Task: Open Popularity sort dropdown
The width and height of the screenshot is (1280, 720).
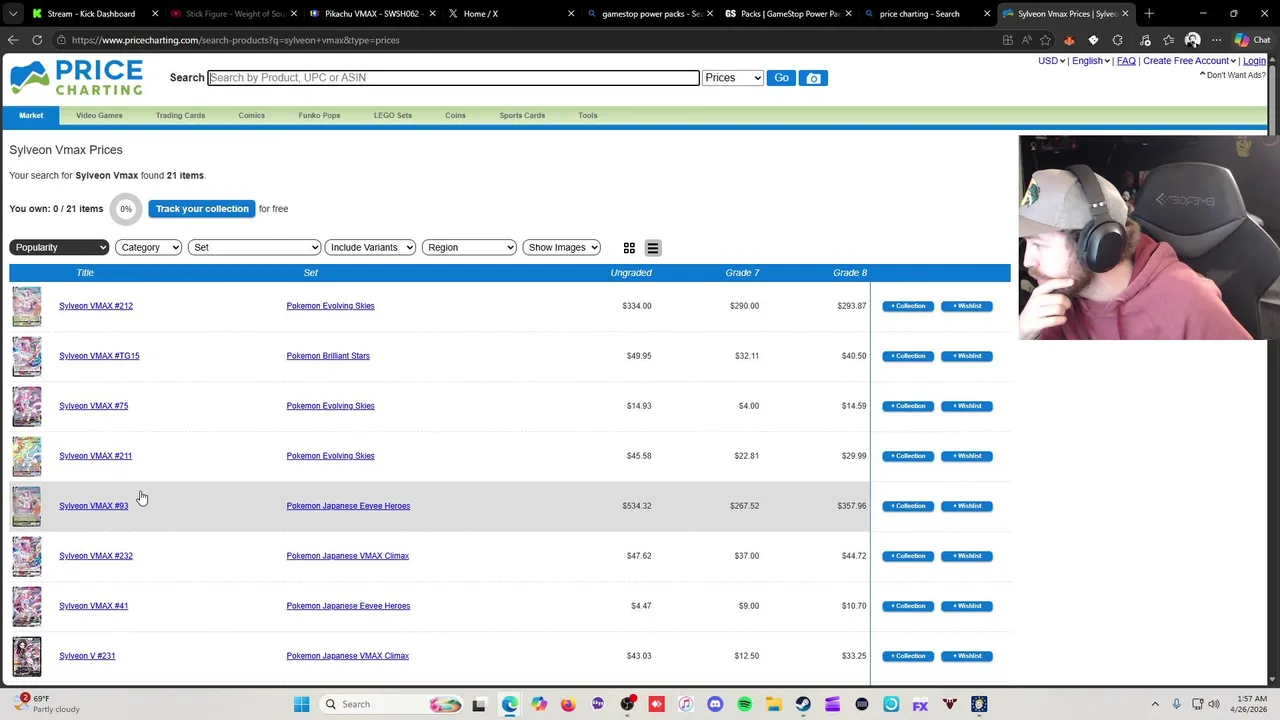Action: tap(59, 248)
